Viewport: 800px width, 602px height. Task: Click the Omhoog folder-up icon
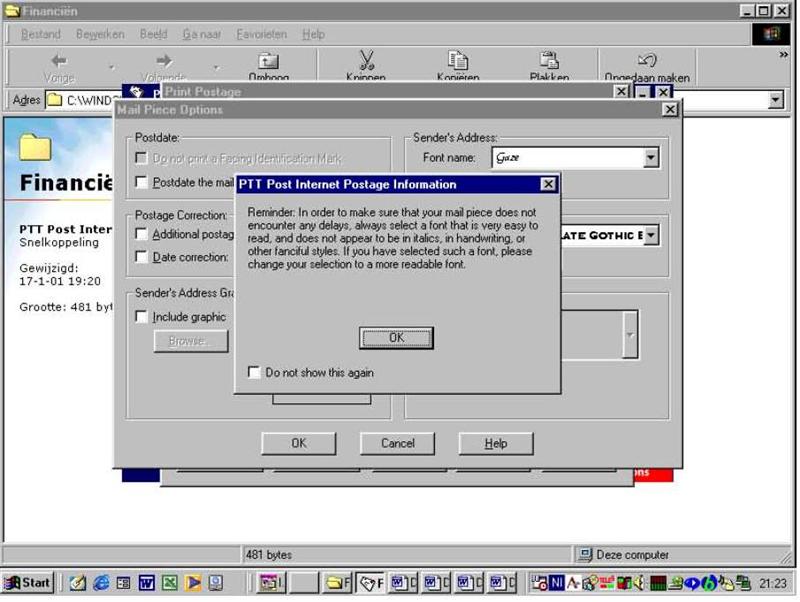pos(268,61)
